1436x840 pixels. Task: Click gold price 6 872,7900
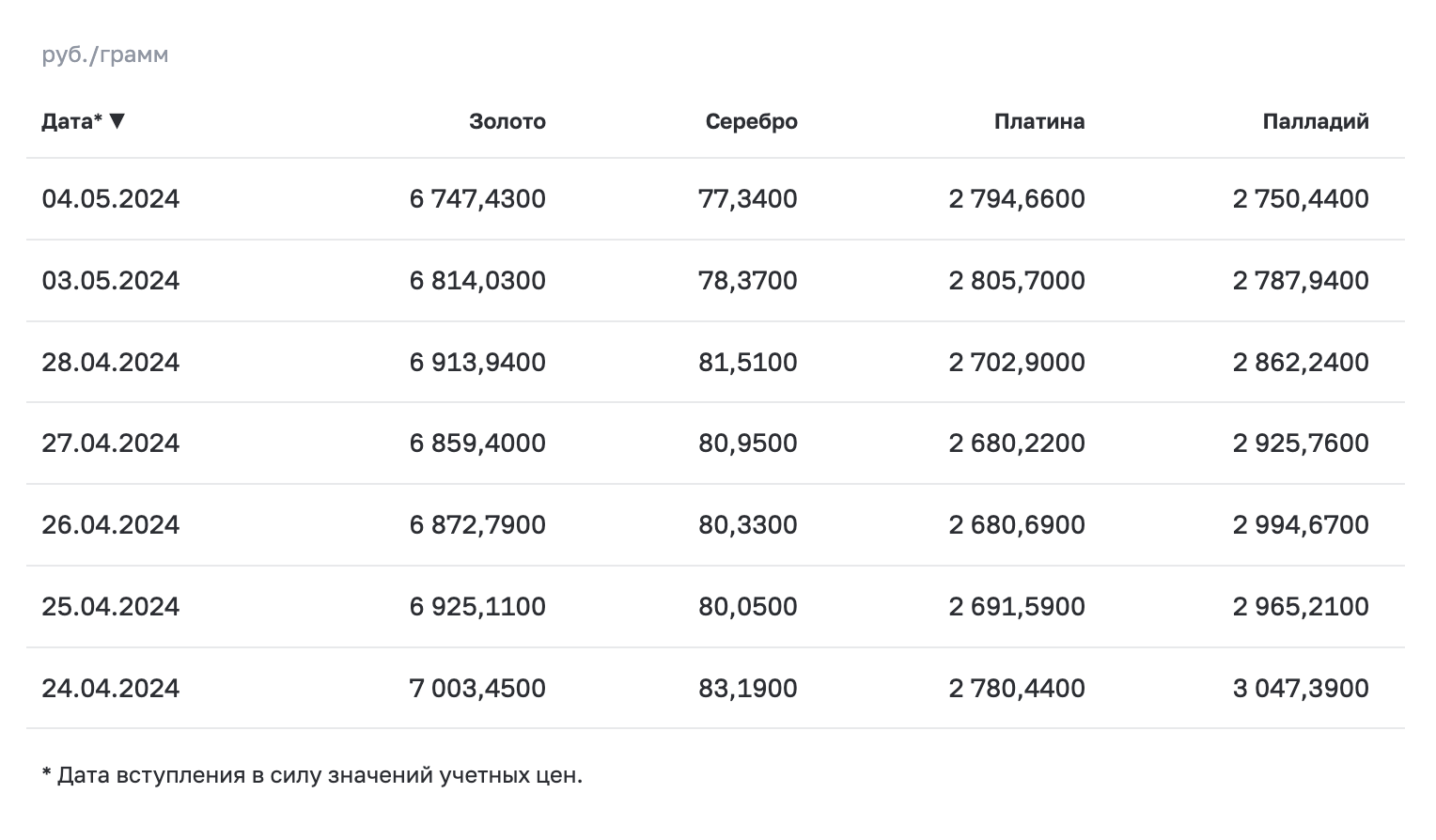click(x=477, y=525)
